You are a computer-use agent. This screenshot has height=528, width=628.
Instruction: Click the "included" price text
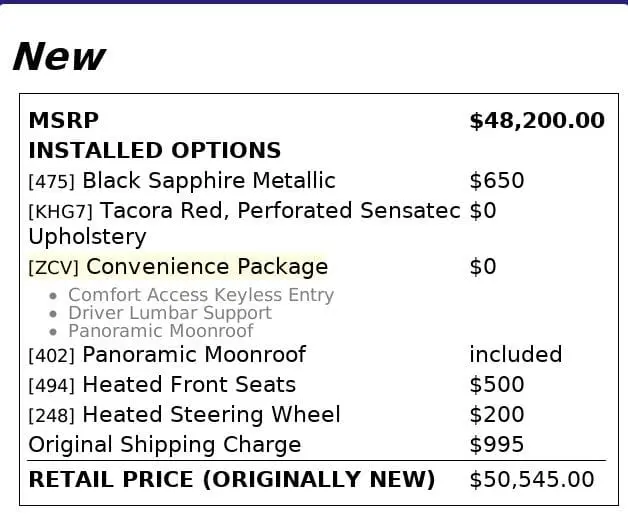click(x=515, y=355)
